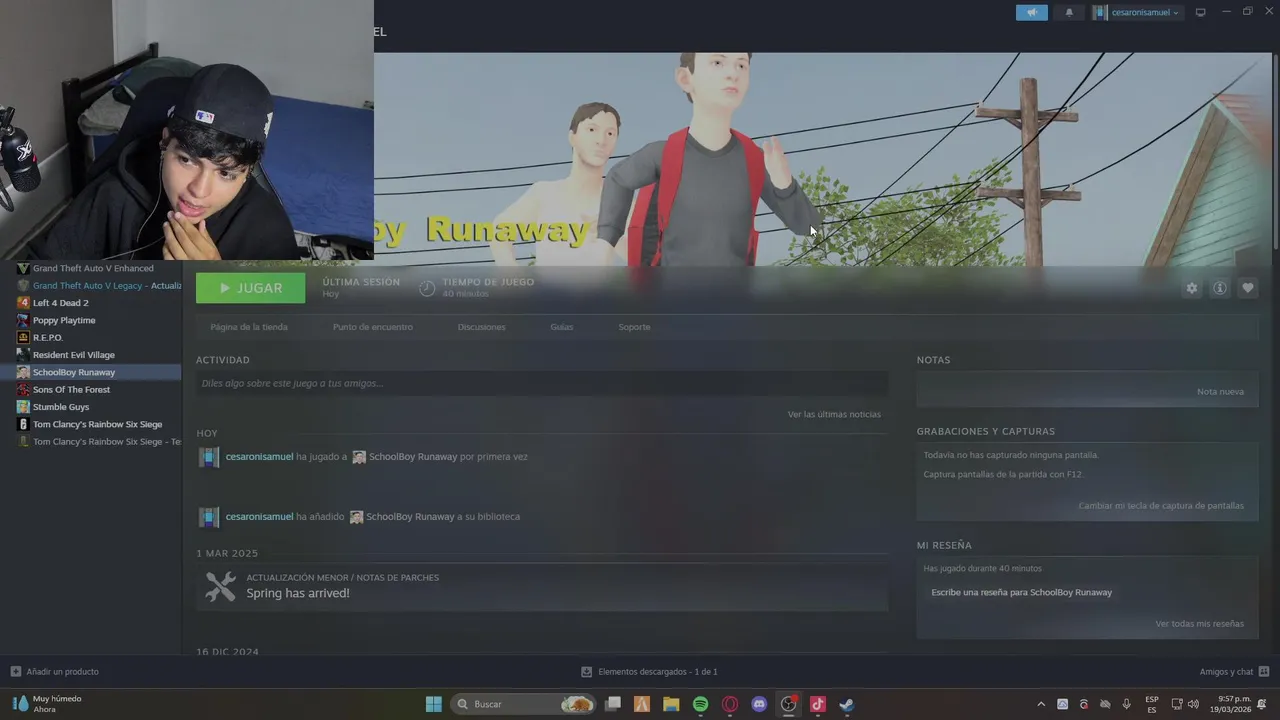This screenshot has height=720, width=1280.
Task: Click the green JUGAR play button
Action: (251, 288)
